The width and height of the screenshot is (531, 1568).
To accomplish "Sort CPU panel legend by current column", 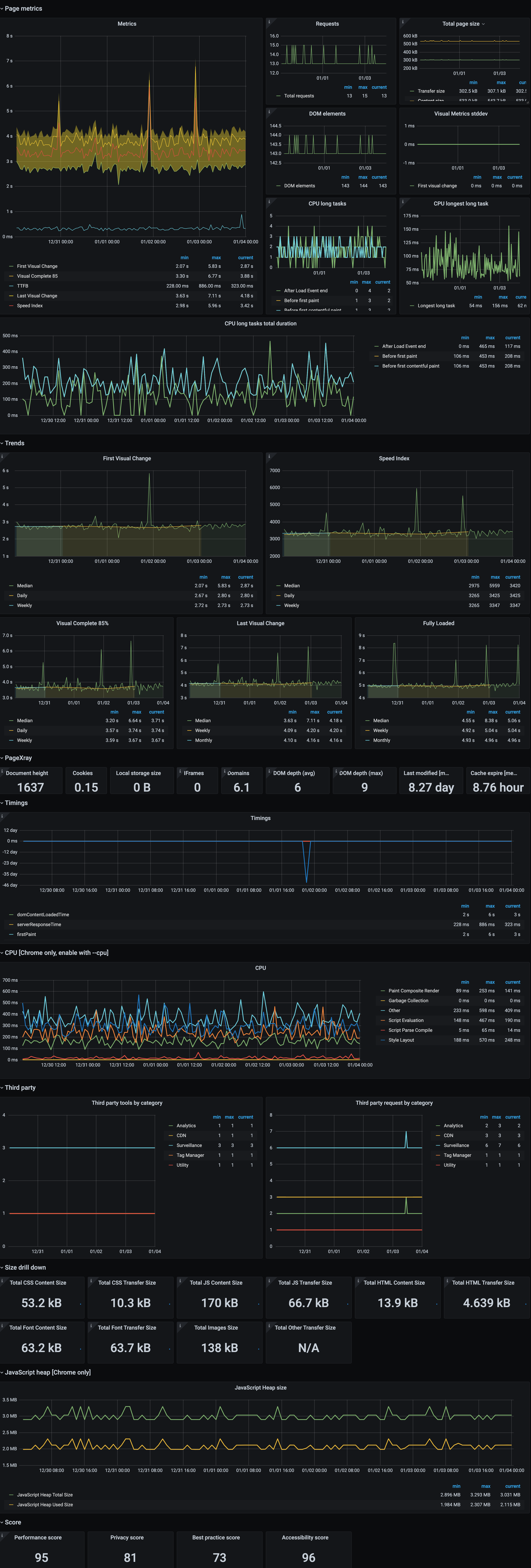I will [513, 982].
